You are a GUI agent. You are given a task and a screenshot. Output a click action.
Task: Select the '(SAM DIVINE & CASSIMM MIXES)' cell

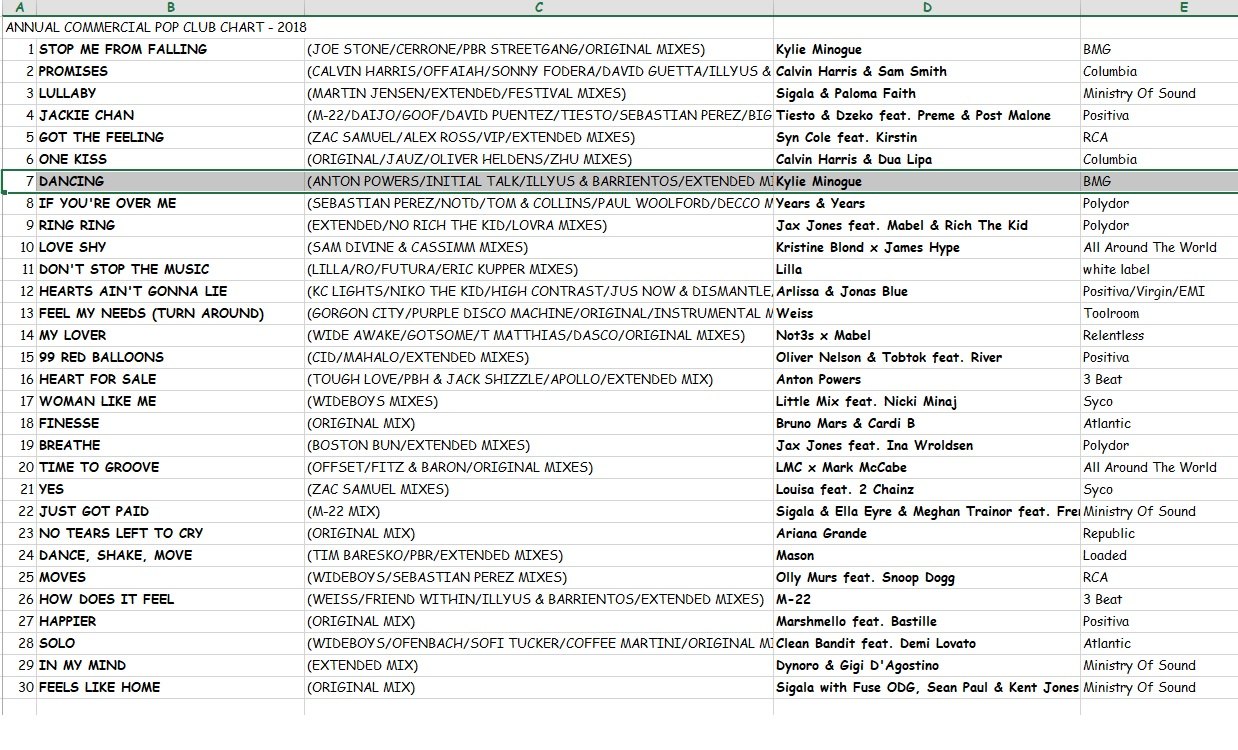click(539, 247)
